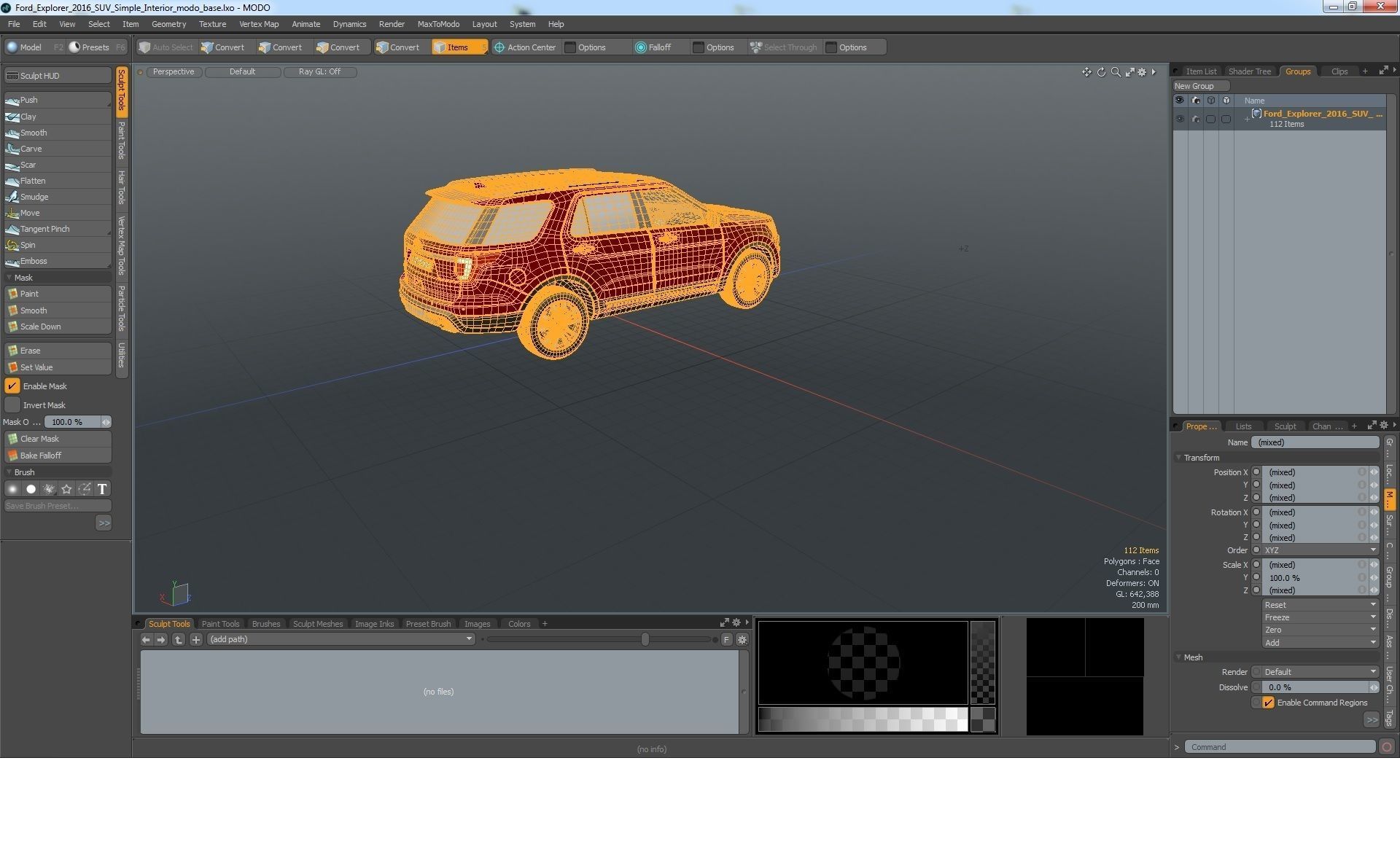This screenshot has width=1400, height=844.
Task: Choose the Tangent Pinch tool
Action: click(58, 229)
